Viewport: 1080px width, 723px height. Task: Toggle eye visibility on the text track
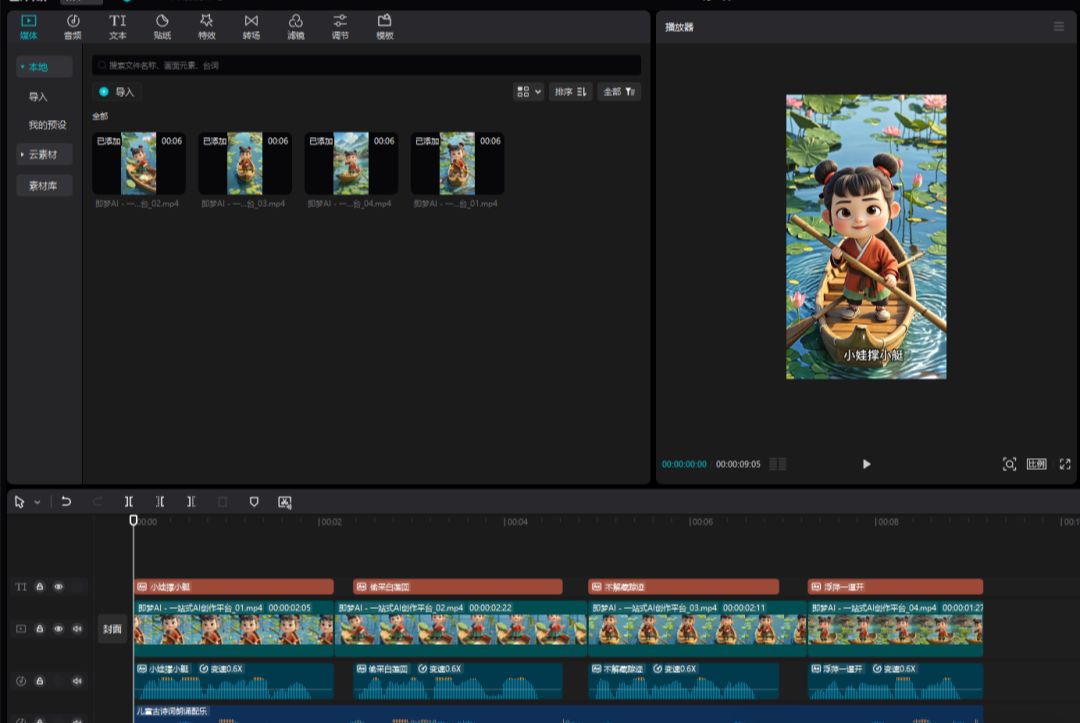(58, 587)
